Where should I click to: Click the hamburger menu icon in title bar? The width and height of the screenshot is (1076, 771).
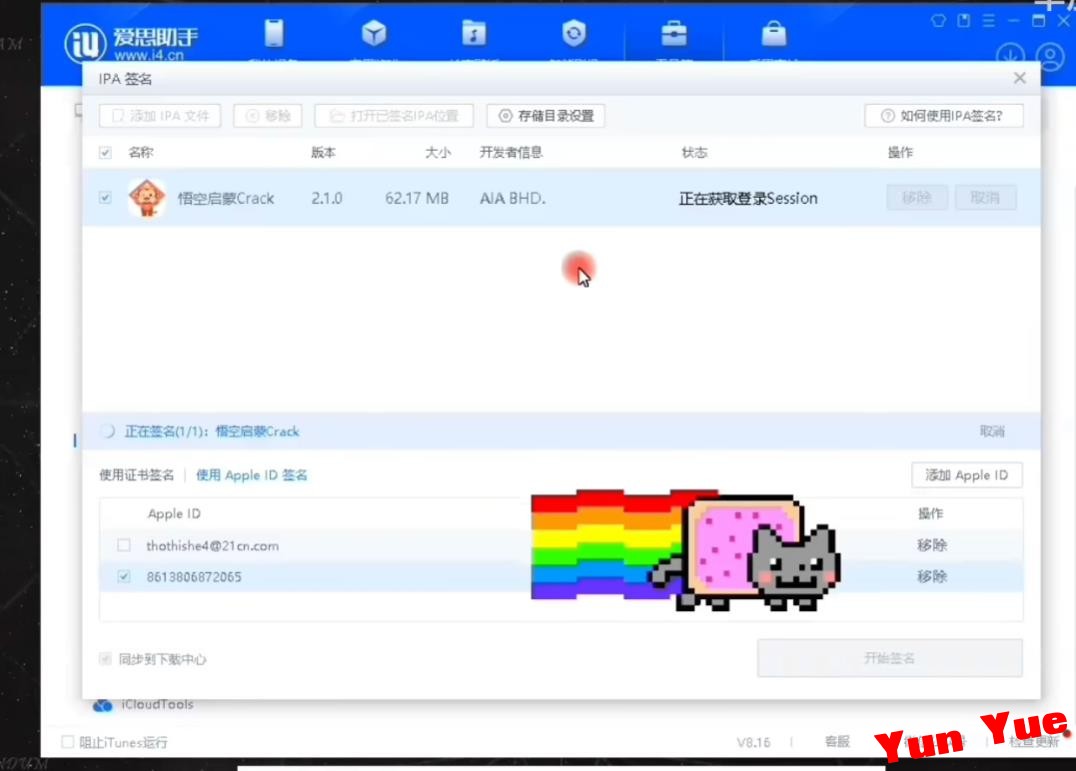988,21
